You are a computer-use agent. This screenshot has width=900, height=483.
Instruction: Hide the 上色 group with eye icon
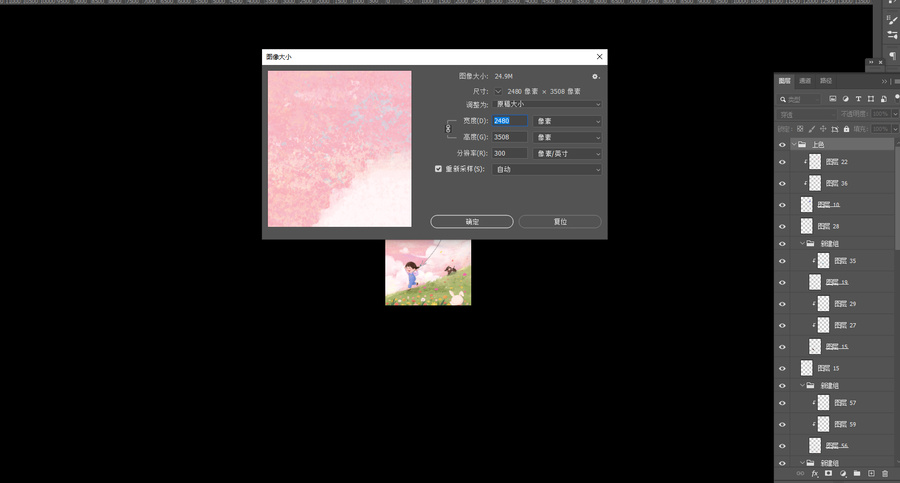click(x=782, y=145)
